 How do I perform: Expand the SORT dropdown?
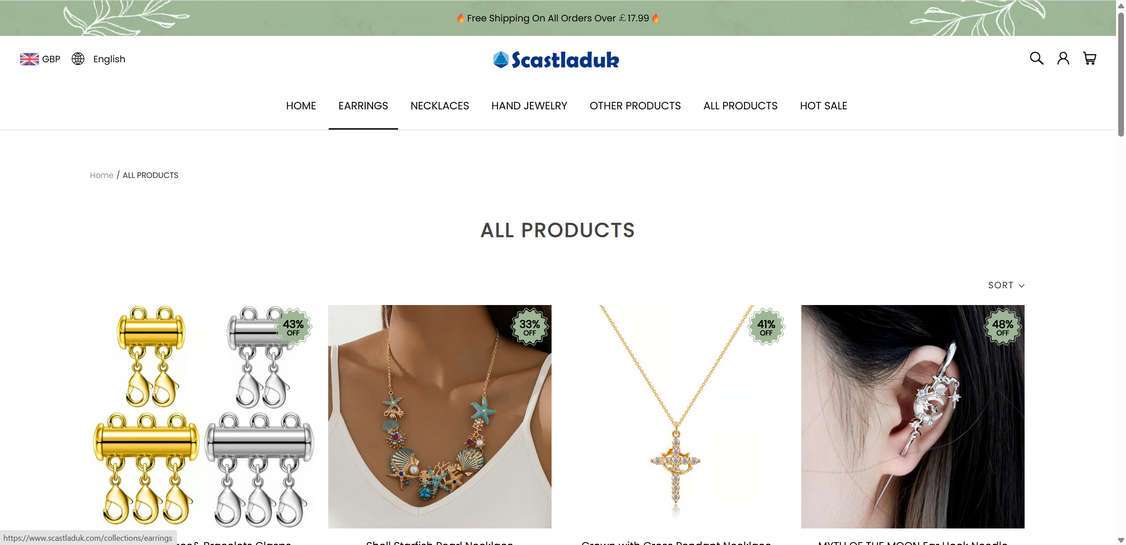point(1006,285)
